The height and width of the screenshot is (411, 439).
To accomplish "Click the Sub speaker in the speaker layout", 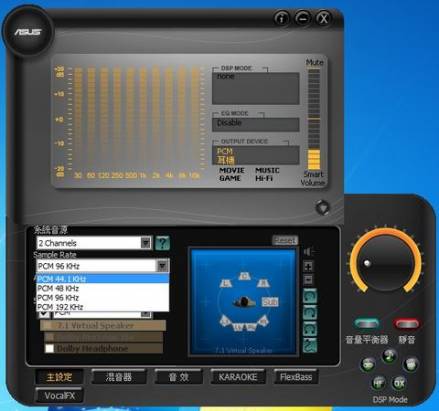I will point(270,302).
